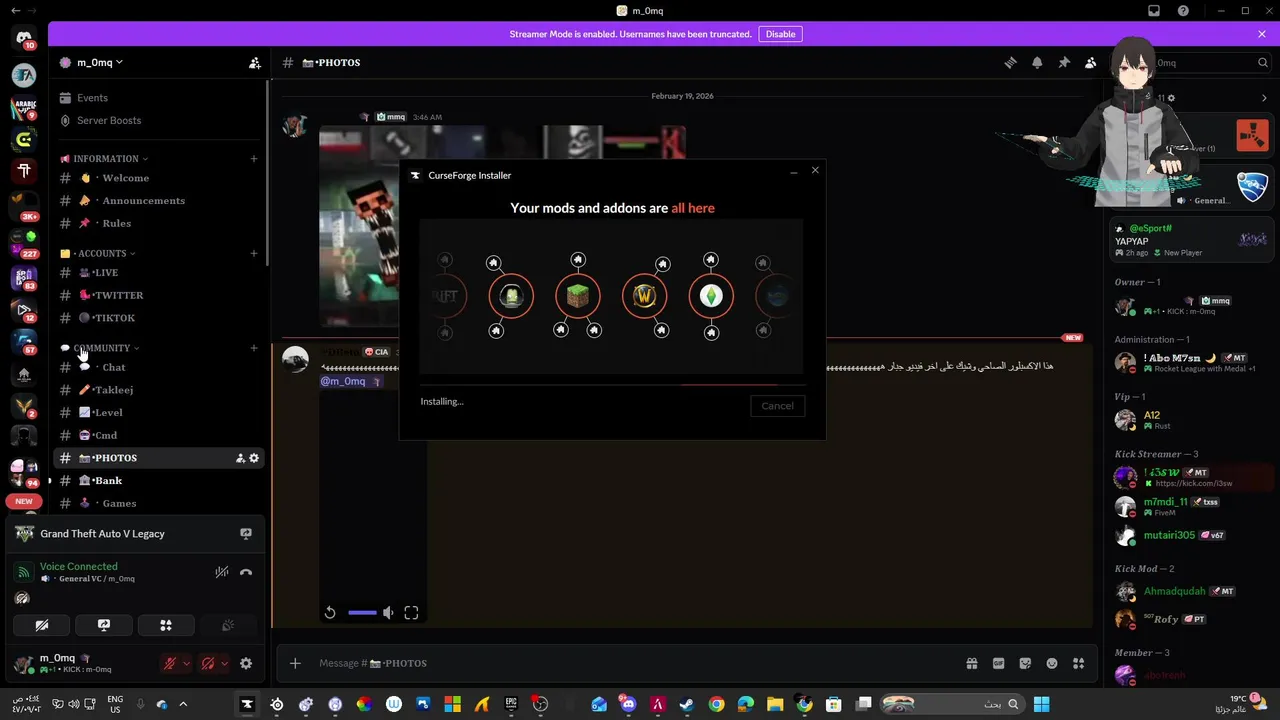1280x720 pixels.
Task: Mute the video player volume
Action: (x=388, y=613)
